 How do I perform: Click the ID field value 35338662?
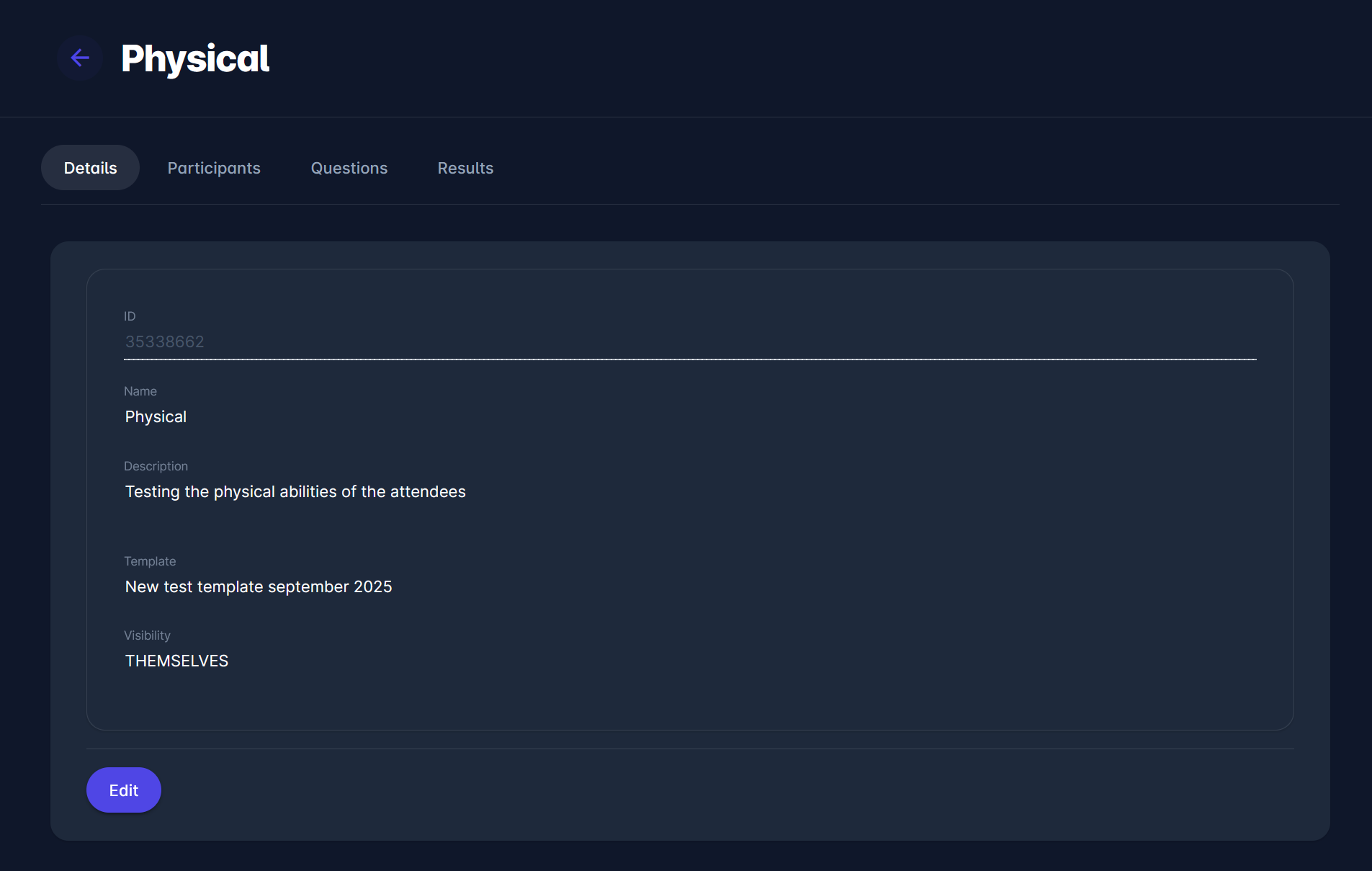(x=164, y=341)
